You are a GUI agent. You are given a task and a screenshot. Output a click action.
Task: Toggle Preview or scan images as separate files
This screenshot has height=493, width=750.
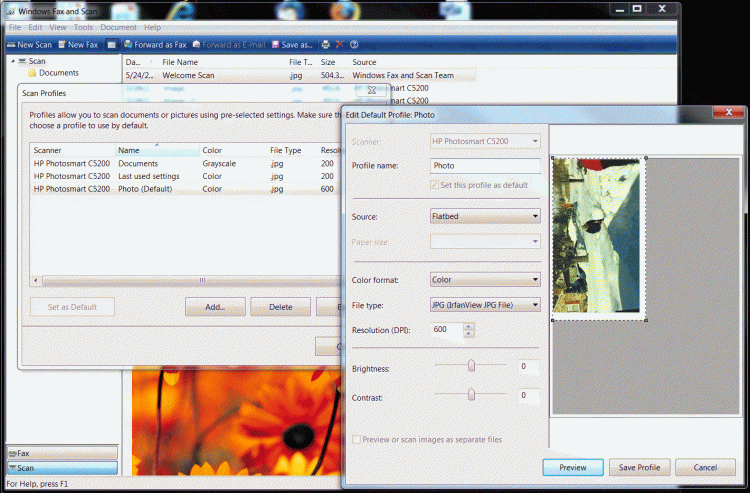[x=356, y=439]
